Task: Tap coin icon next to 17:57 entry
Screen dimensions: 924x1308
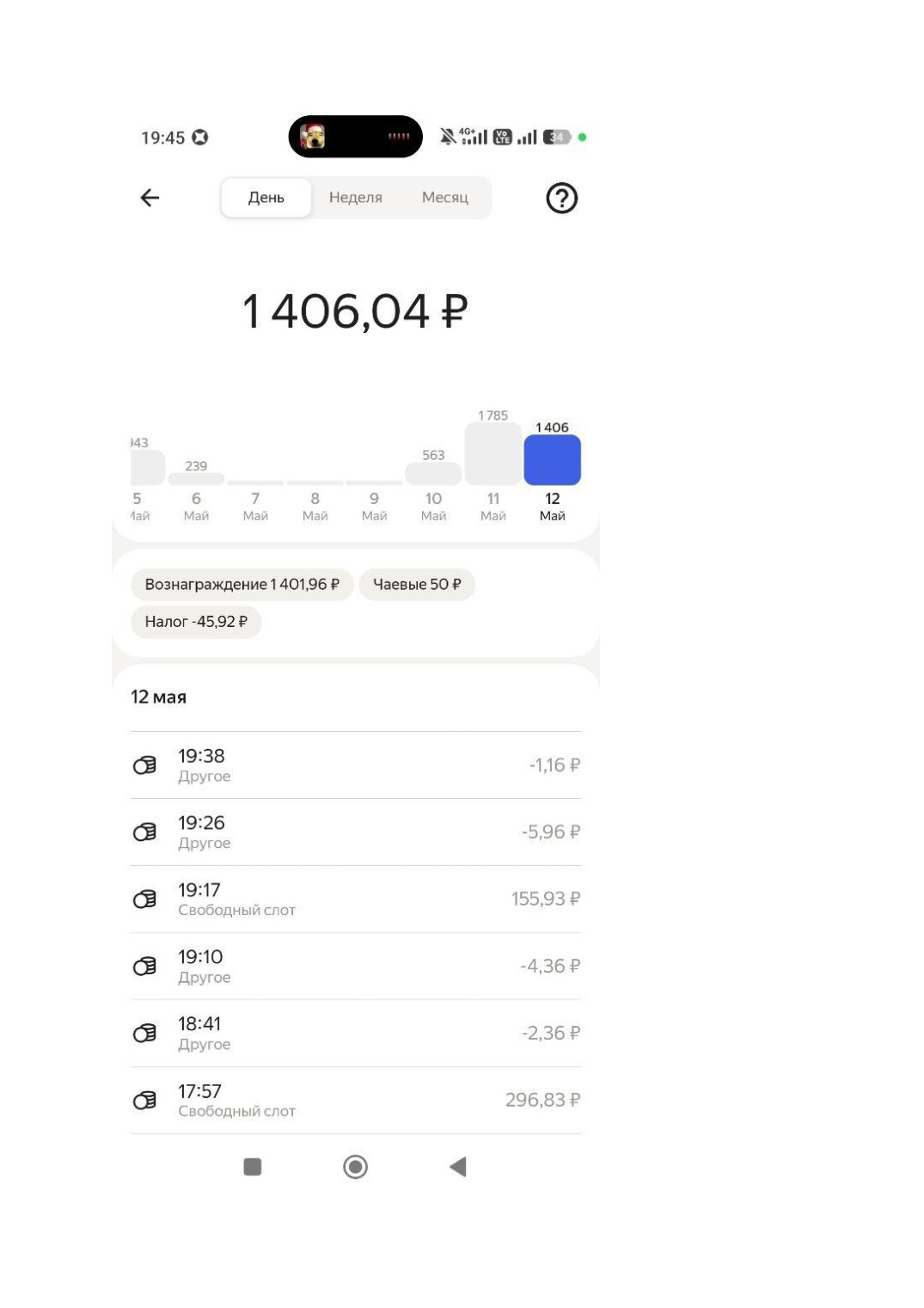Action: pyautogui.click(x=144, y=1101)
